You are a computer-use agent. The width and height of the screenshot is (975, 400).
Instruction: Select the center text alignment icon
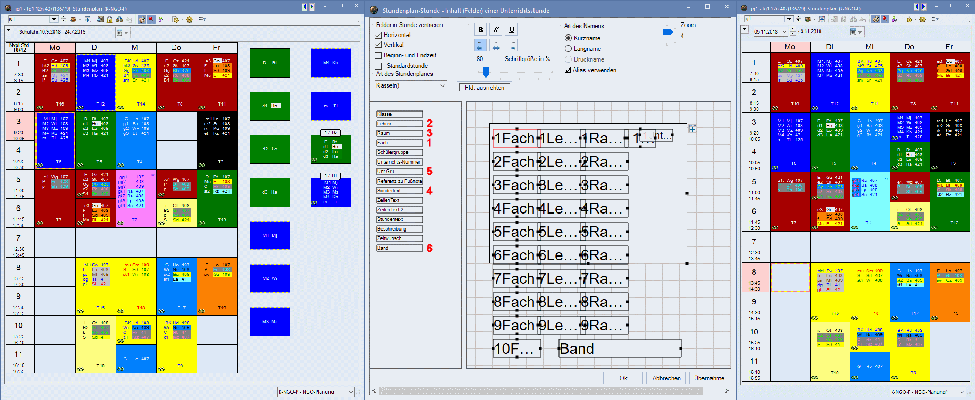pyautogui.click(x=497, y=45)
